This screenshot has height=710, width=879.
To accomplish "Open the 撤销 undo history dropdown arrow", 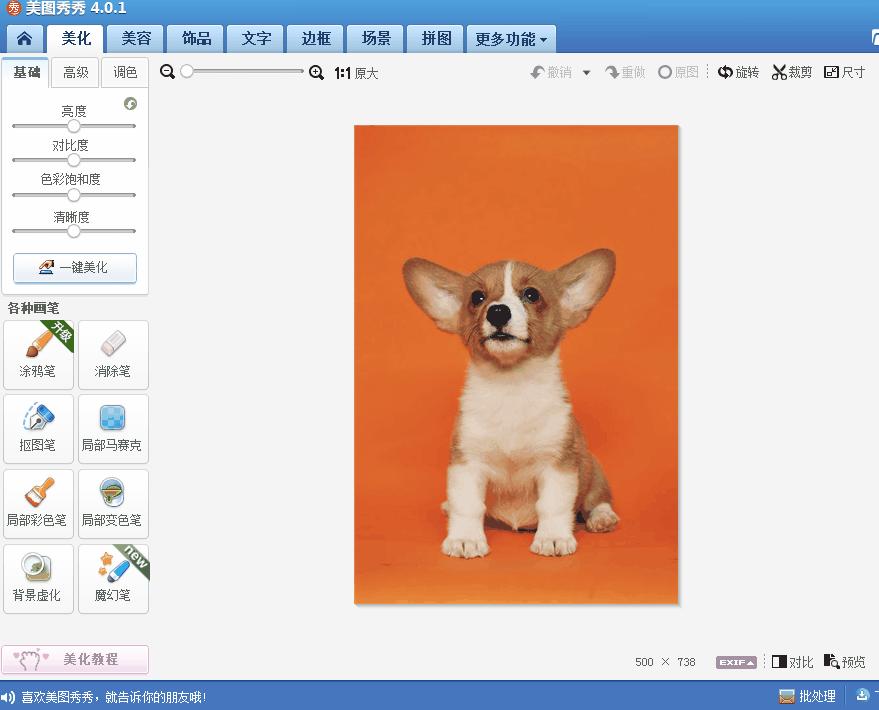I will coord(586,73).
